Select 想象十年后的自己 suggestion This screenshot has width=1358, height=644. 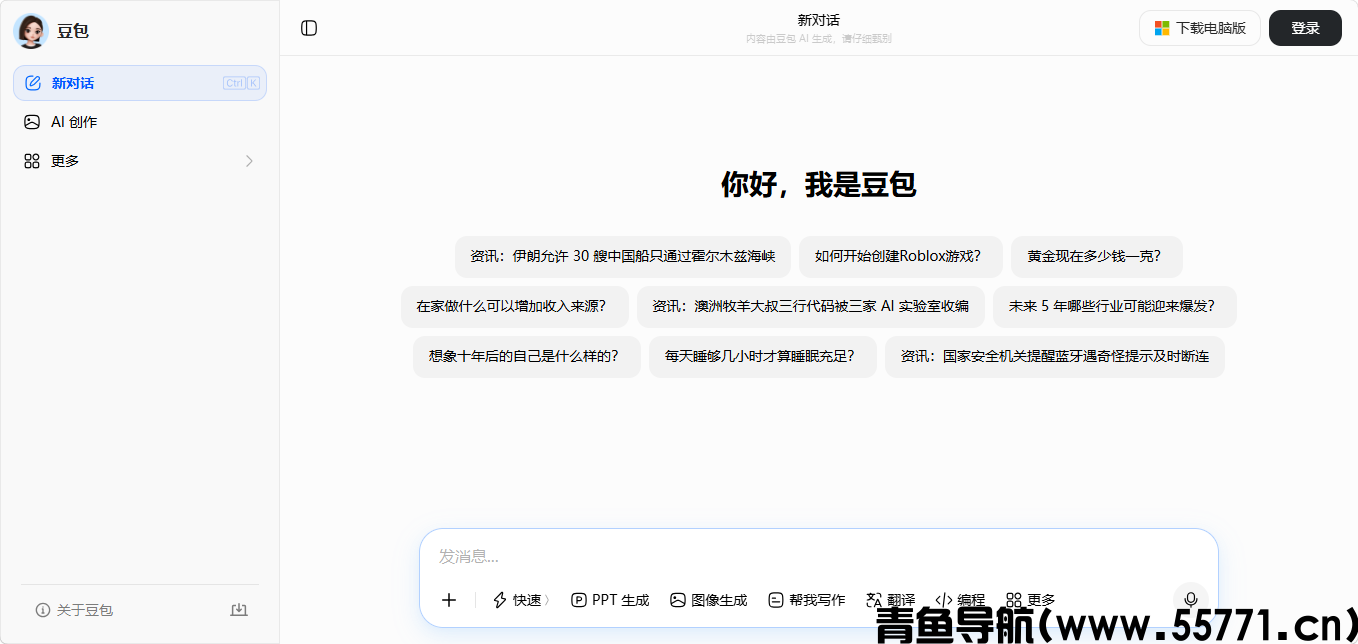527,357
